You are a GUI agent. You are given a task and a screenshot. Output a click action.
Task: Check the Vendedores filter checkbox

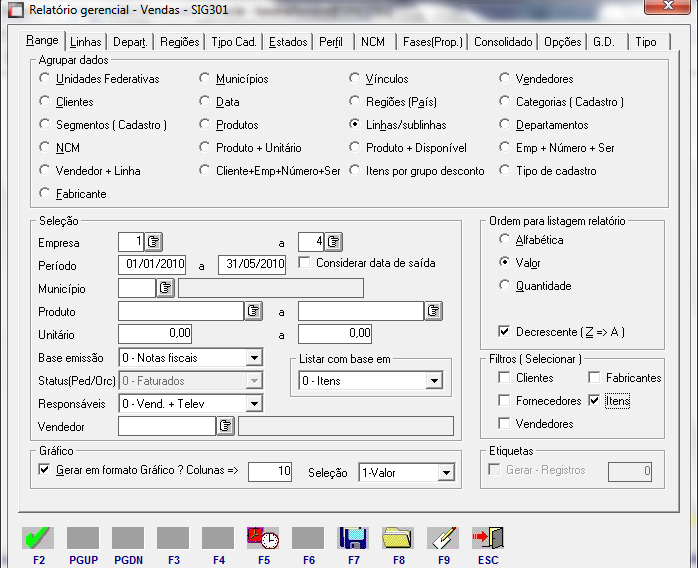(x=504, y=423)
